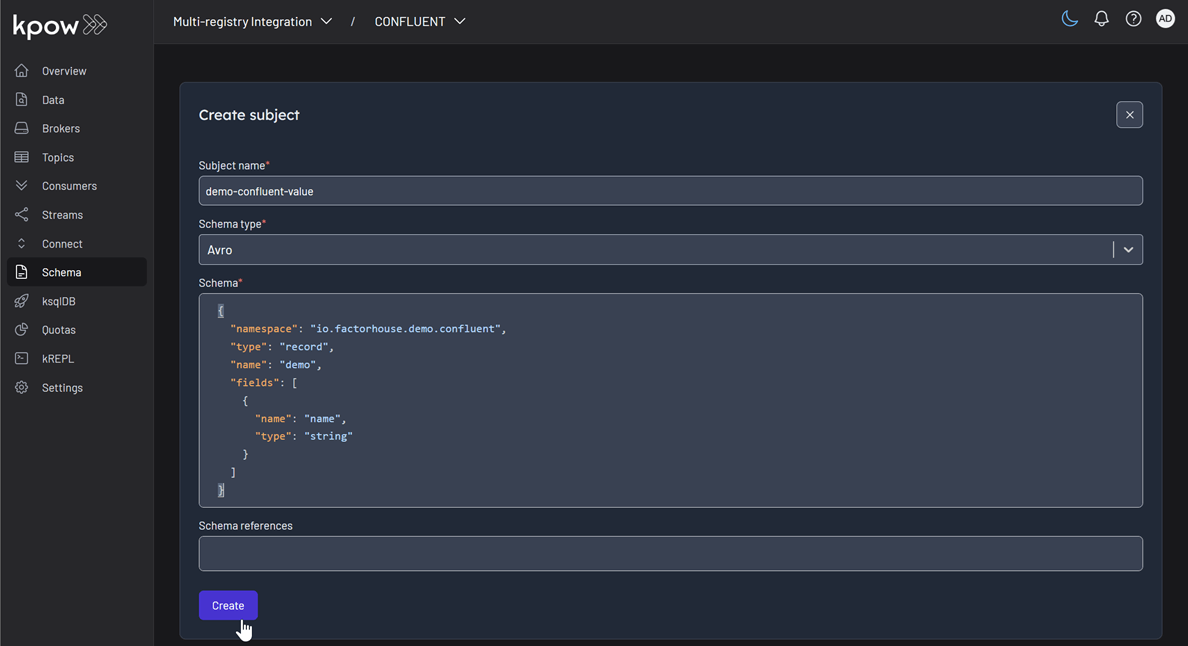Screen dimensions: 1188x646
Task: Toggle dark mode with the moon icon
Action: tap(1069, 18)
